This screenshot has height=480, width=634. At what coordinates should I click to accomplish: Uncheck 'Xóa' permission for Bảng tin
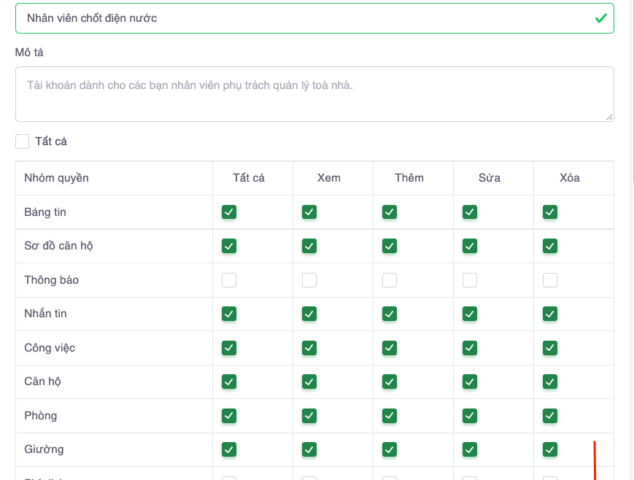[549, 212]
